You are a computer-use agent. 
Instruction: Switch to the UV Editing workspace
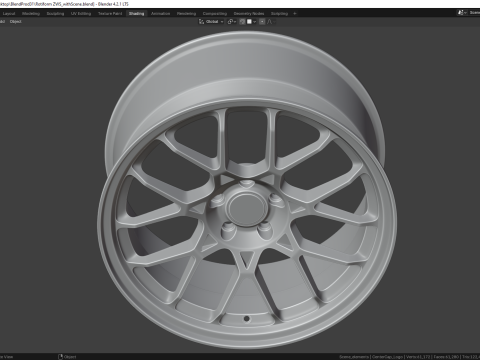81,14
